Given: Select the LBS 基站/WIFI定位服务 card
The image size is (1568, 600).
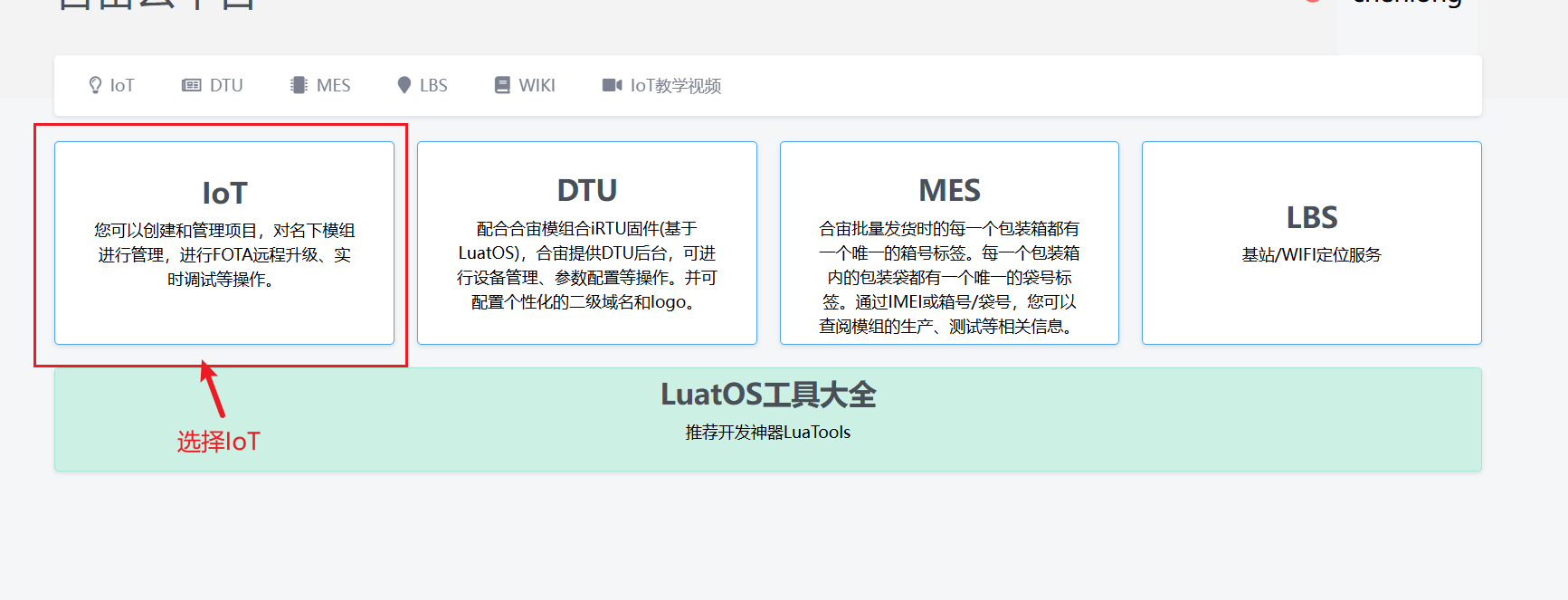Looking at the screenshot, I should click(1312, 243).
